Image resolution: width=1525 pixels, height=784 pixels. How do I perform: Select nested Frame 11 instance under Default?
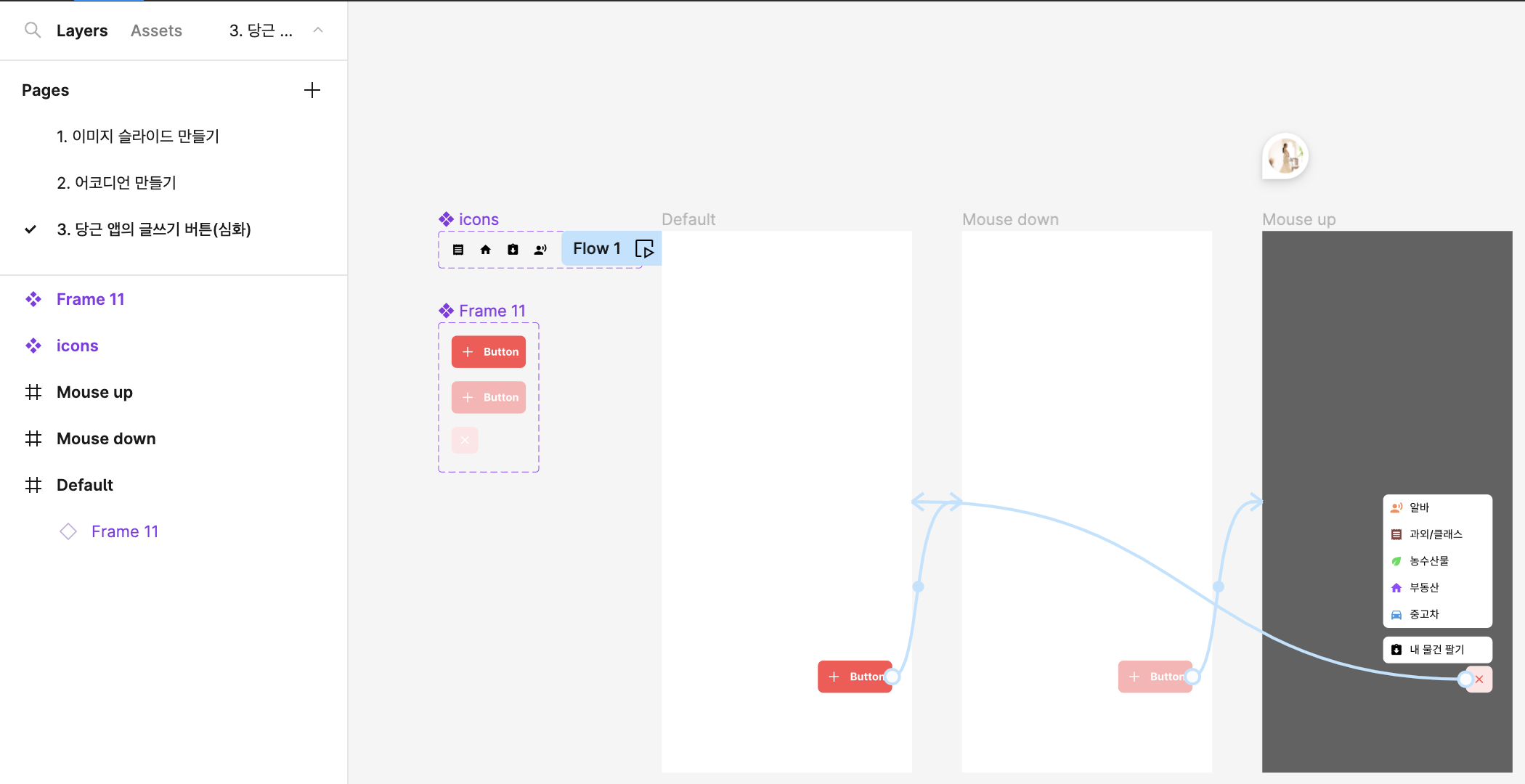pos(125,531)
